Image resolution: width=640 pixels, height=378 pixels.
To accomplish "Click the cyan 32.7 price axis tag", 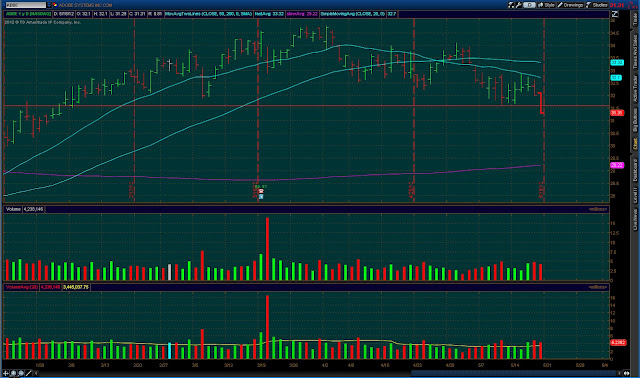I will [x=616, y=78].
